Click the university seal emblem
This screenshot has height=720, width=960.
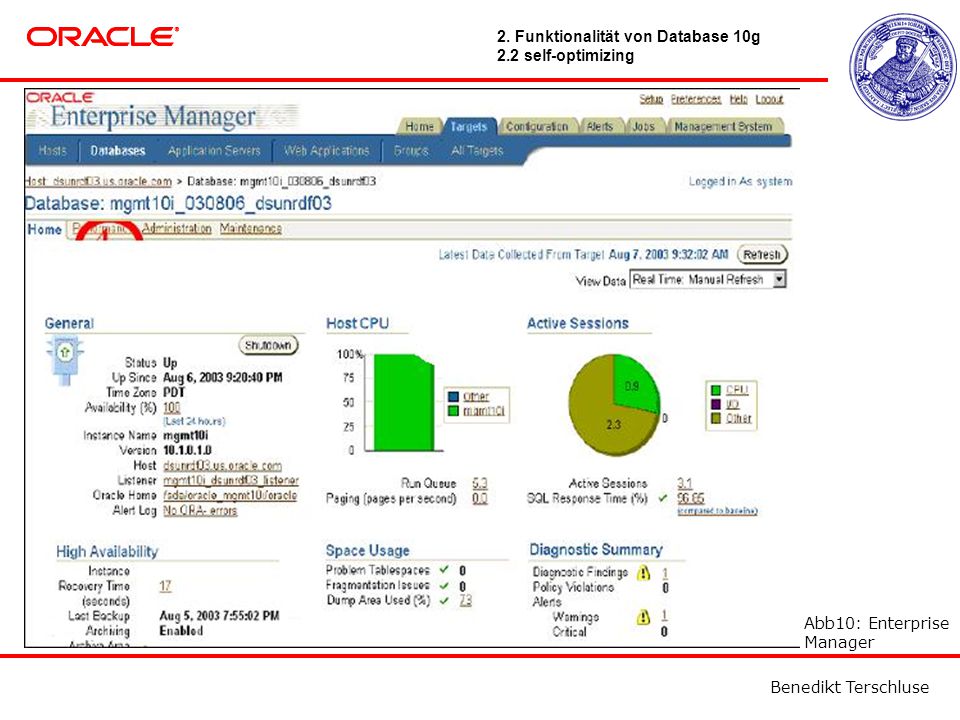902,66
